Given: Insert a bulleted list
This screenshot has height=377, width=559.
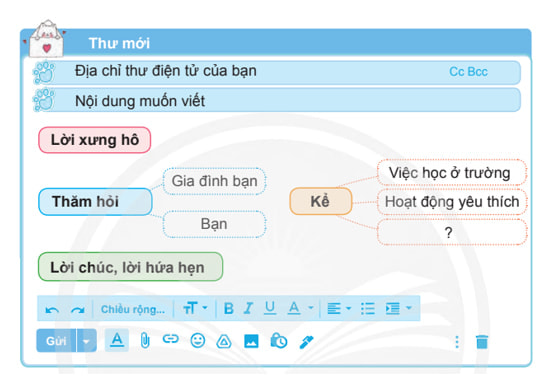Looking at the screenshot, I should (x=368, y=309).
